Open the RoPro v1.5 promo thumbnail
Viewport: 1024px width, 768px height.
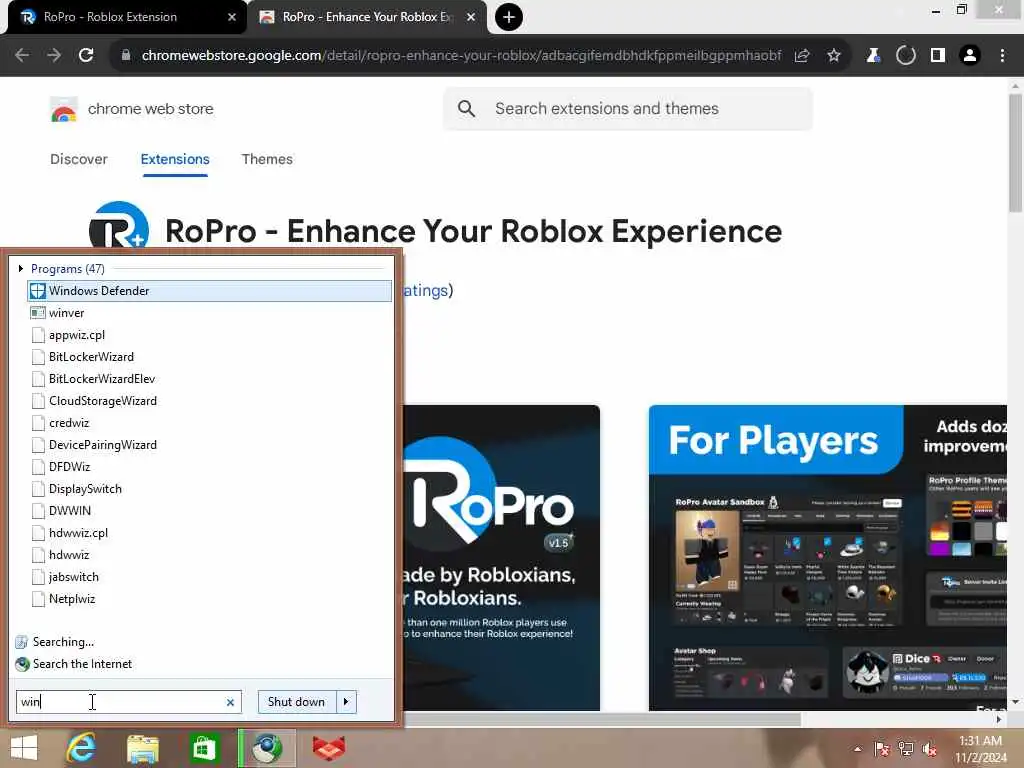pyautogui.click(x=501, y=558)
